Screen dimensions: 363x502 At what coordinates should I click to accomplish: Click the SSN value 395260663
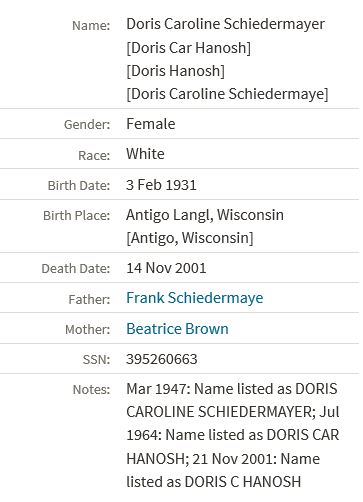point(162,359)
